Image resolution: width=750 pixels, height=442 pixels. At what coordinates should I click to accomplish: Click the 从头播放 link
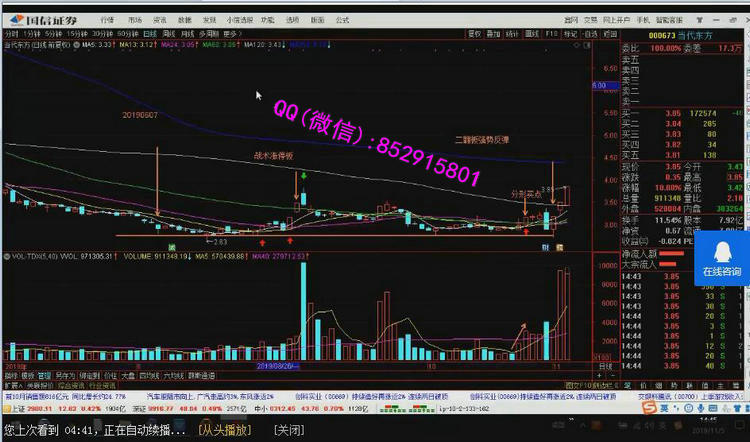(227, 430)
